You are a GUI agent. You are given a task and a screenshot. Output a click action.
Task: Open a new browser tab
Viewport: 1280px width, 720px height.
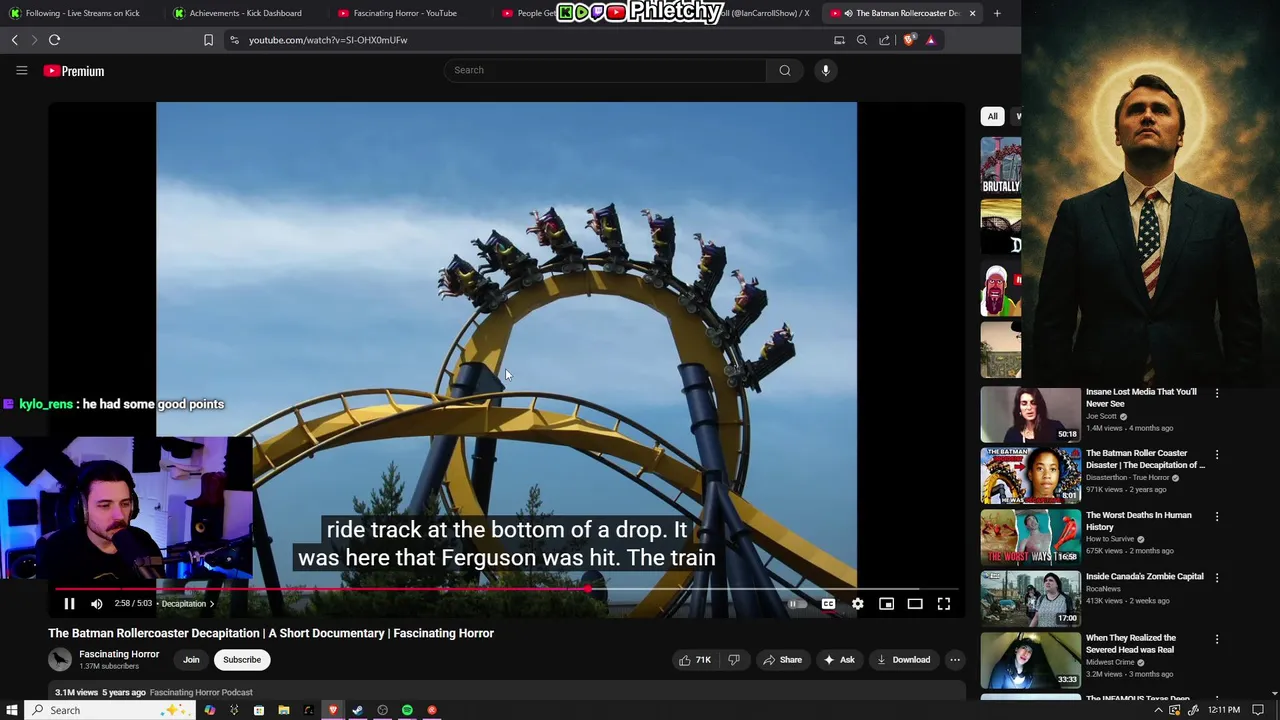pyautogui.click(x=997, y=13)
